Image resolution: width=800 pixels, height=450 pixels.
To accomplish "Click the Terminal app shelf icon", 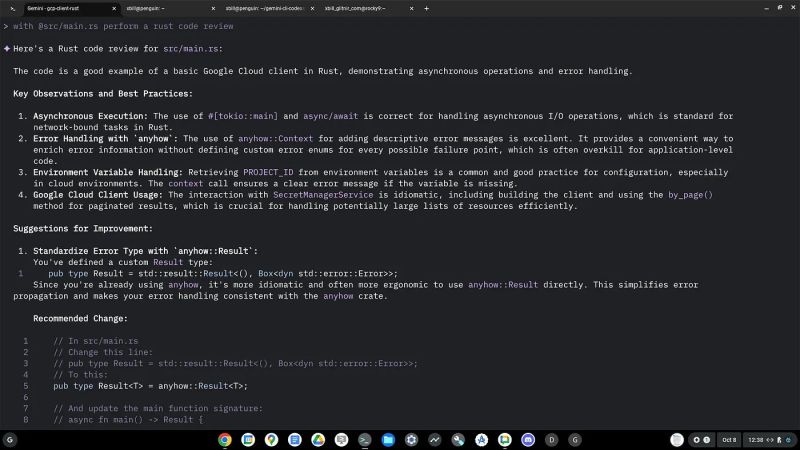I will (365, 439).
